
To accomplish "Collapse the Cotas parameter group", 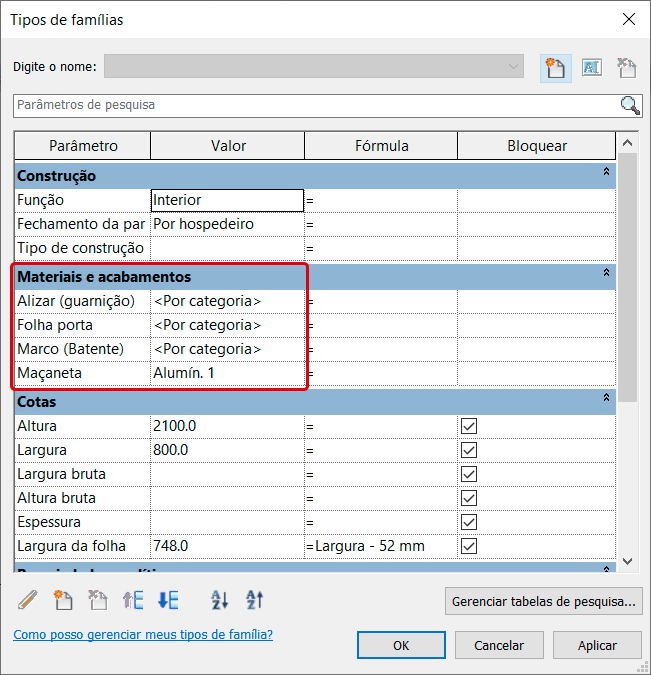I will coord(605,399).
